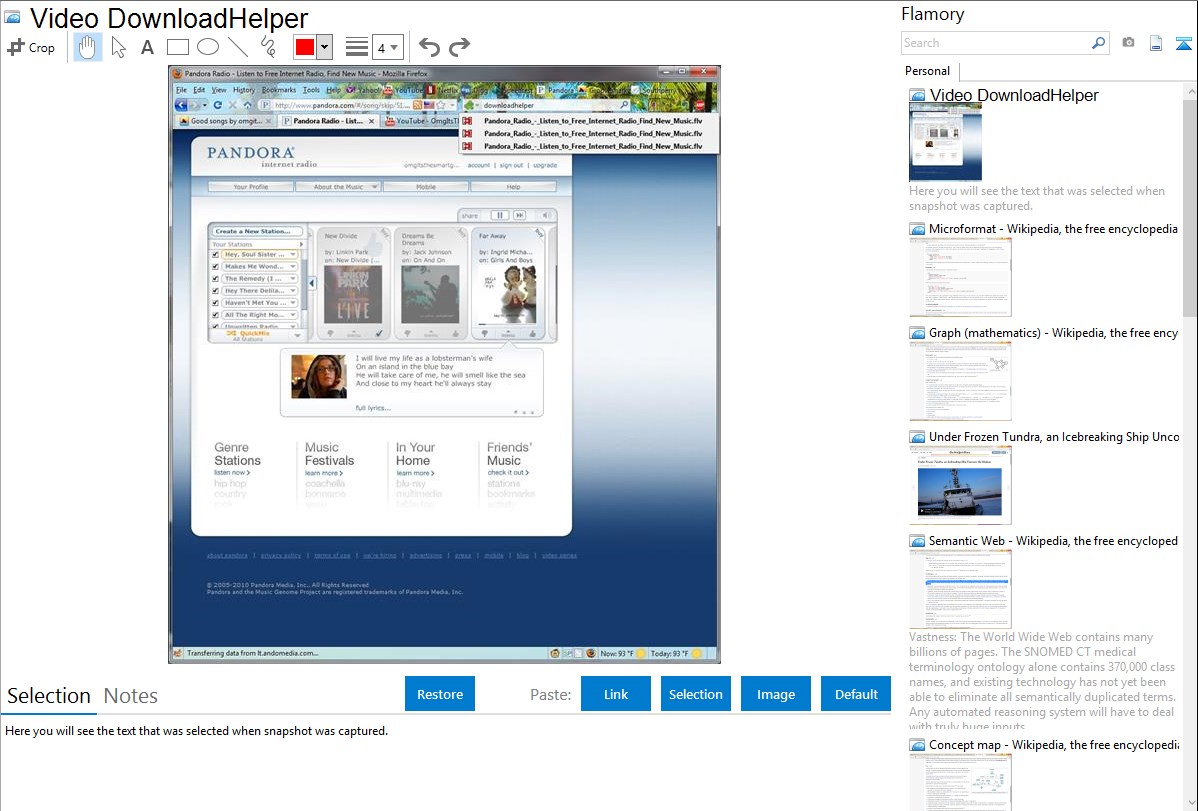1198x811 pixels.
Task: Click the icon beside Graph (mathematics) title
Action: (917, 333)
